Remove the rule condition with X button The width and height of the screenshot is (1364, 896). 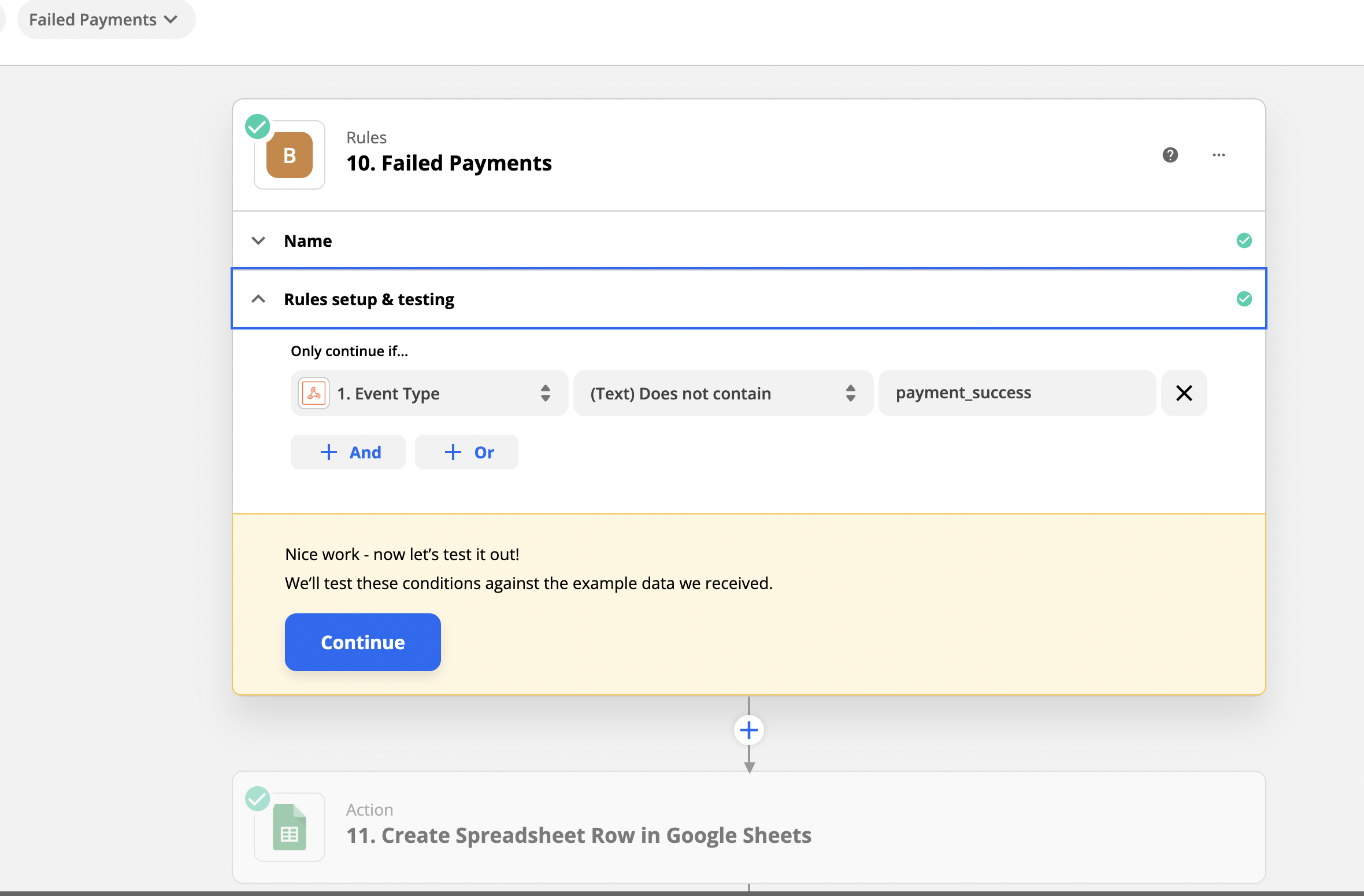pos(1184,393)
